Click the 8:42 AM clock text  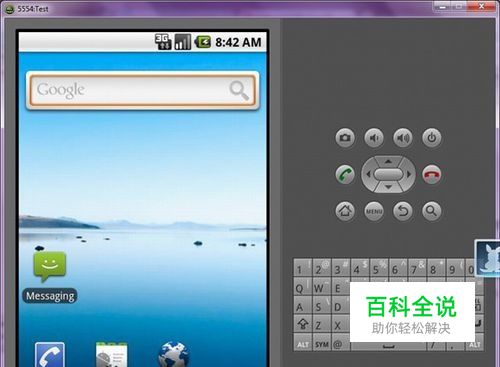pos(238,42)
